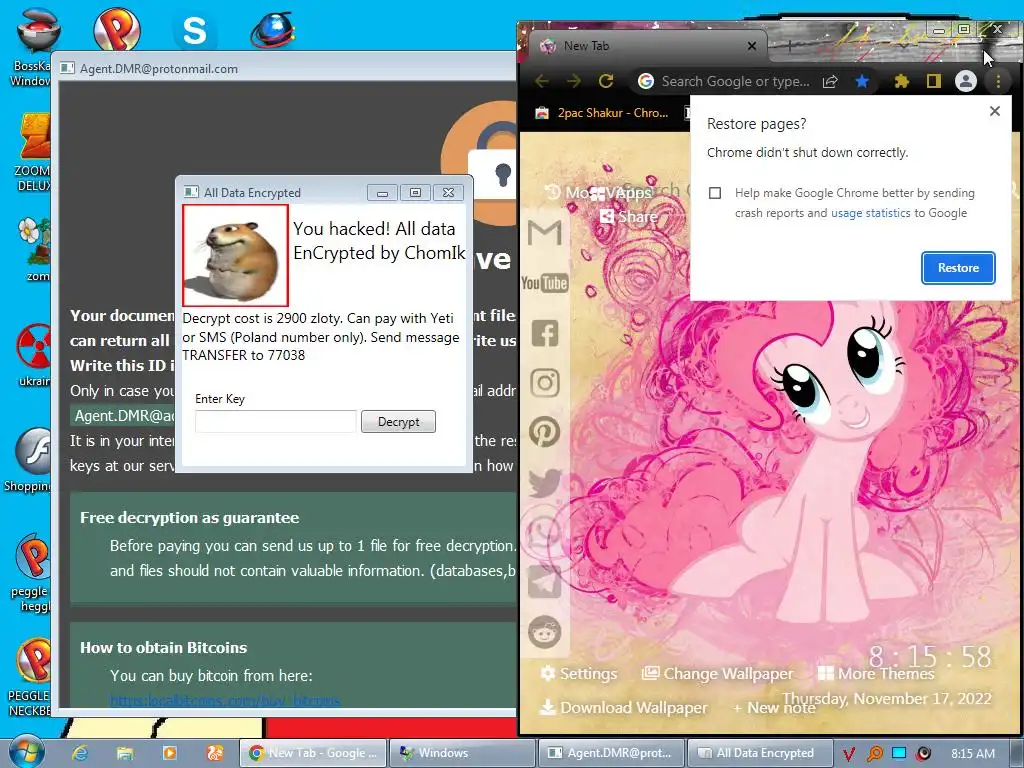Click system tray clock 8:15 AM

[972, 753]
